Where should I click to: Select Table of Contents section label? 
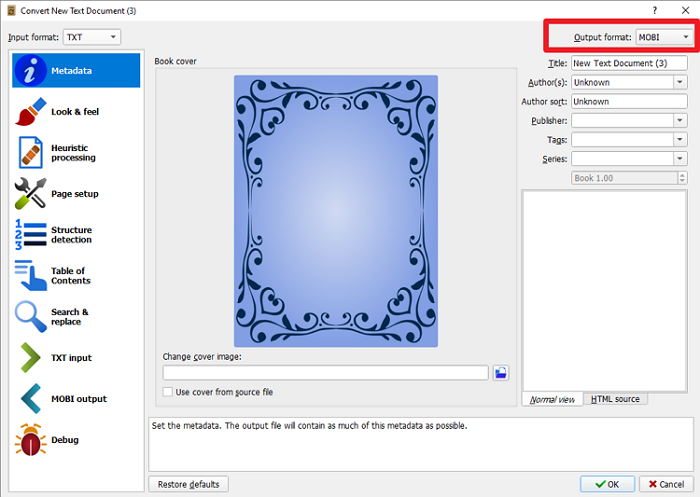[x=71, y=276]
